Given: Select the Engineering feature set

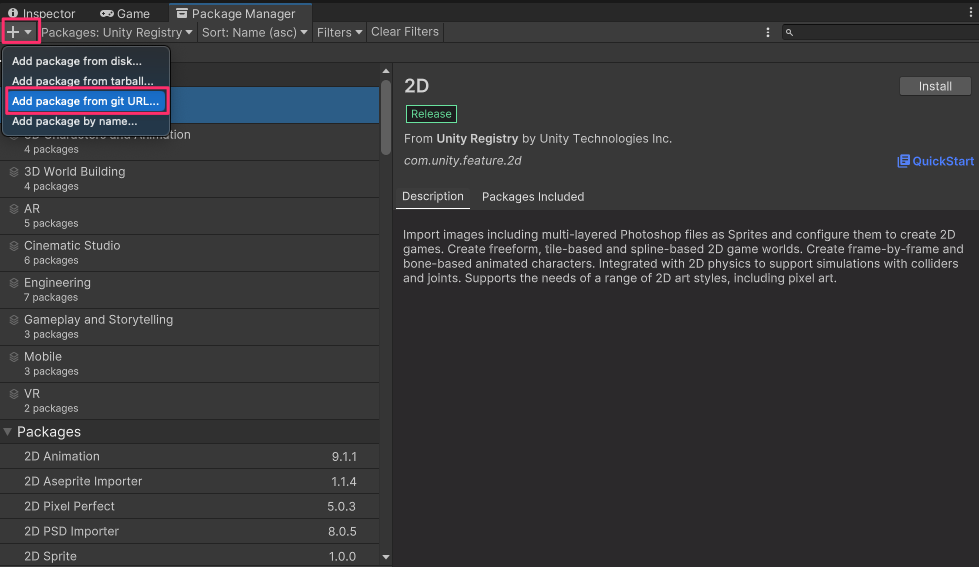Looking at the screenshot, I should pos(190,290).
